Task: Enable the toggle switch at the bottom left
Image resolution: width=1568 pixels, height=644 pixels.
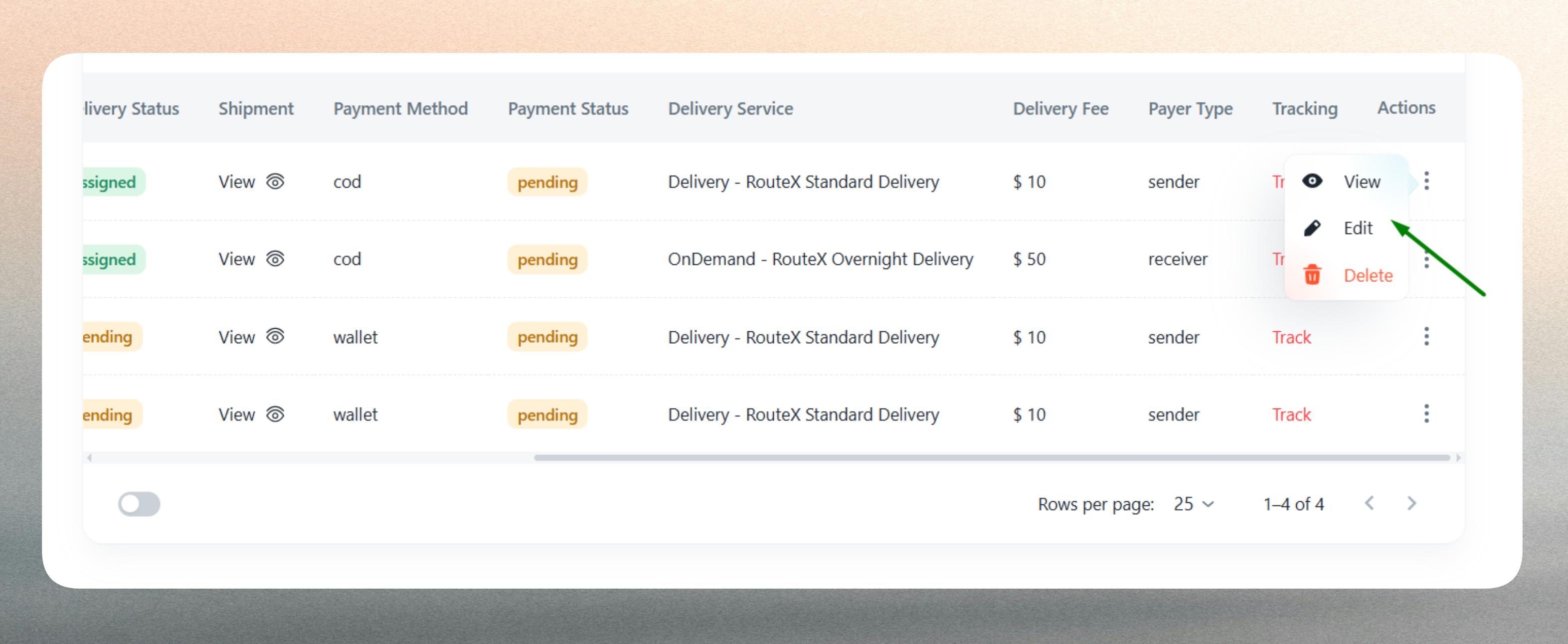Action: 140,504
